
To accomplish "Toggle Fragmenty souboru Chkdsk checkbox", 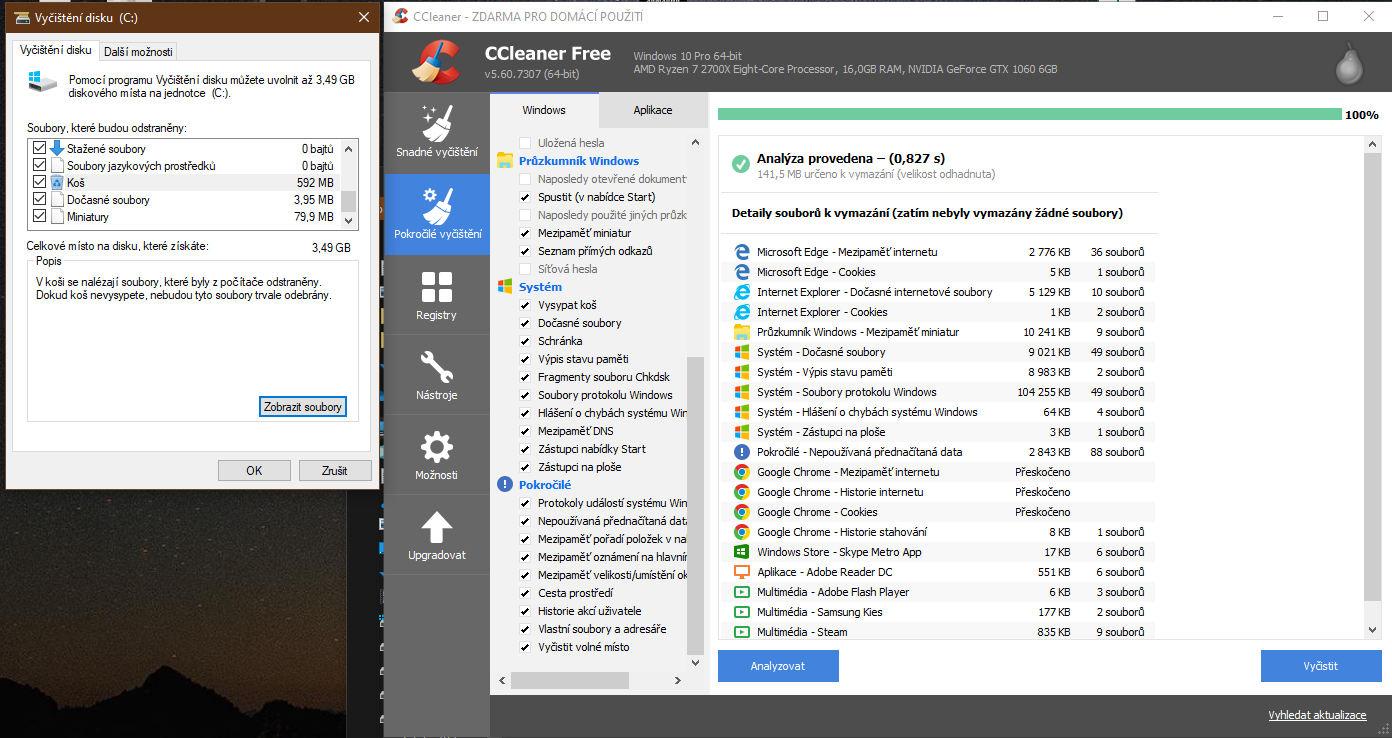I will [x=525, y=377].
